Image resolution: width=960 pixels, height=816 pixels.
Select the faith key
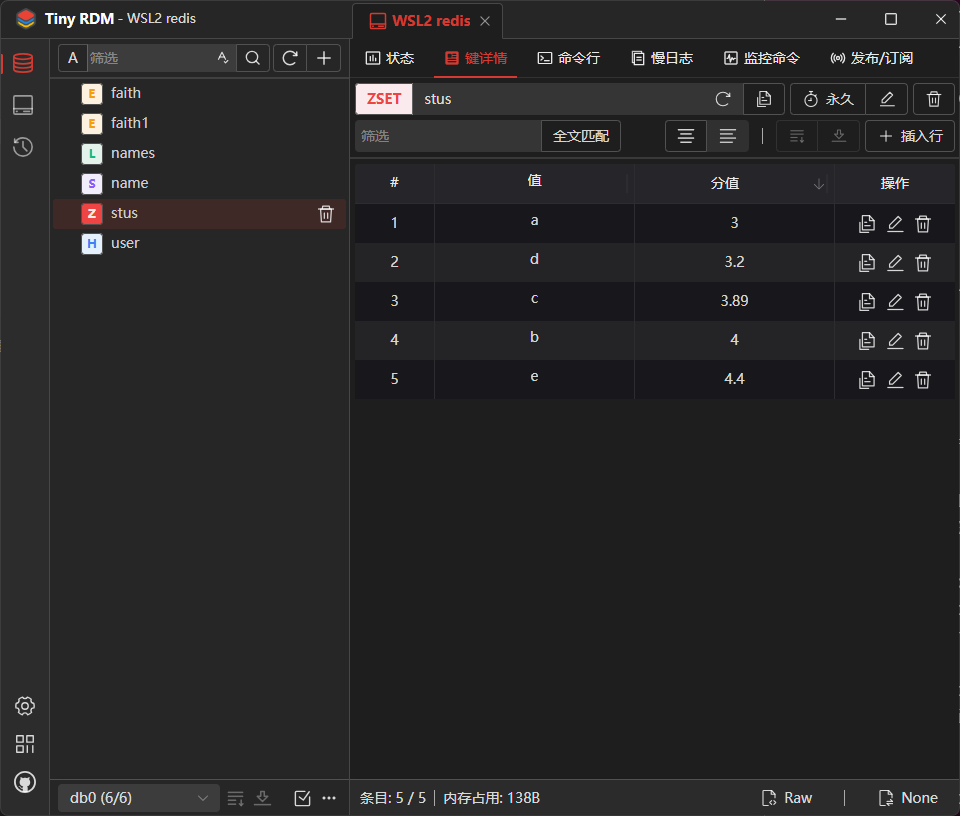pyautogui.click(x=200, y=93)
